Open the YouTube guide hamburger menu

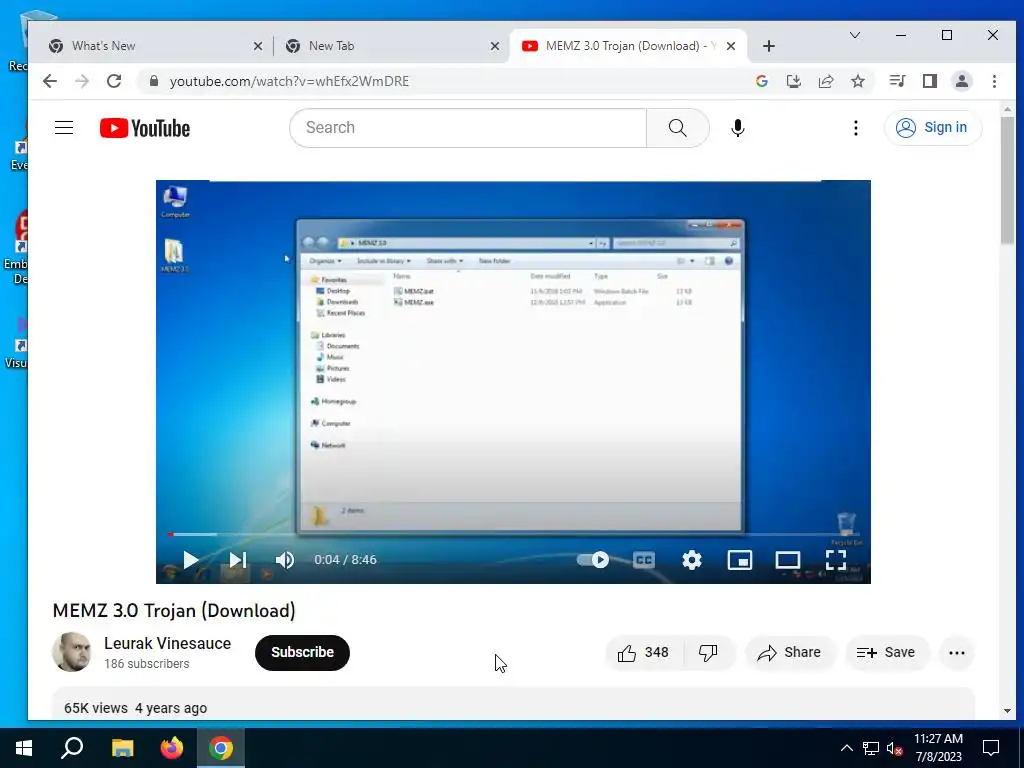pyautogui.click(x=64, y=127)
